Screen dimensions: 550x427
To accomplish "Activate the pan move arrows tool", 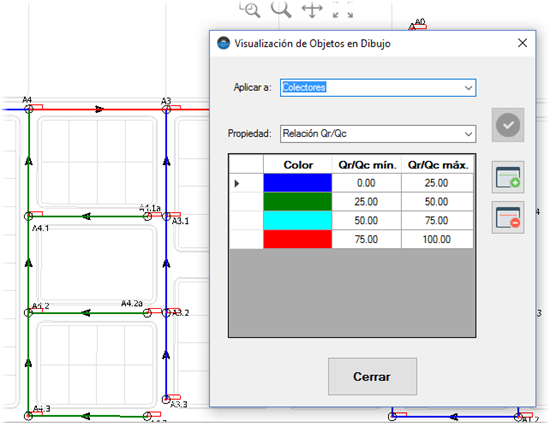I will 312,9.
